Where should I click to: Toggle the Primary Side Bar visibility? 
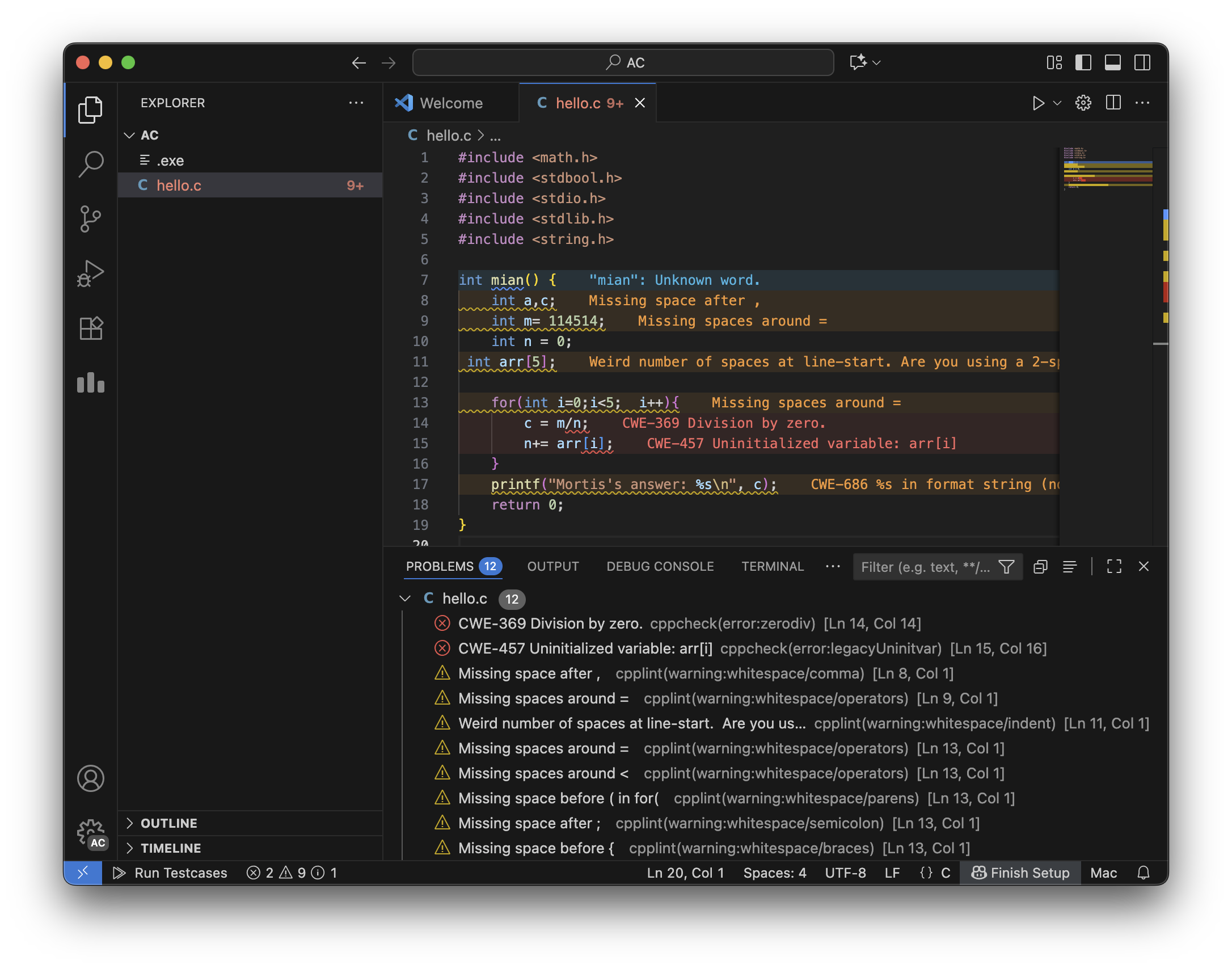pyautogui.click(x=1083, y=62)
